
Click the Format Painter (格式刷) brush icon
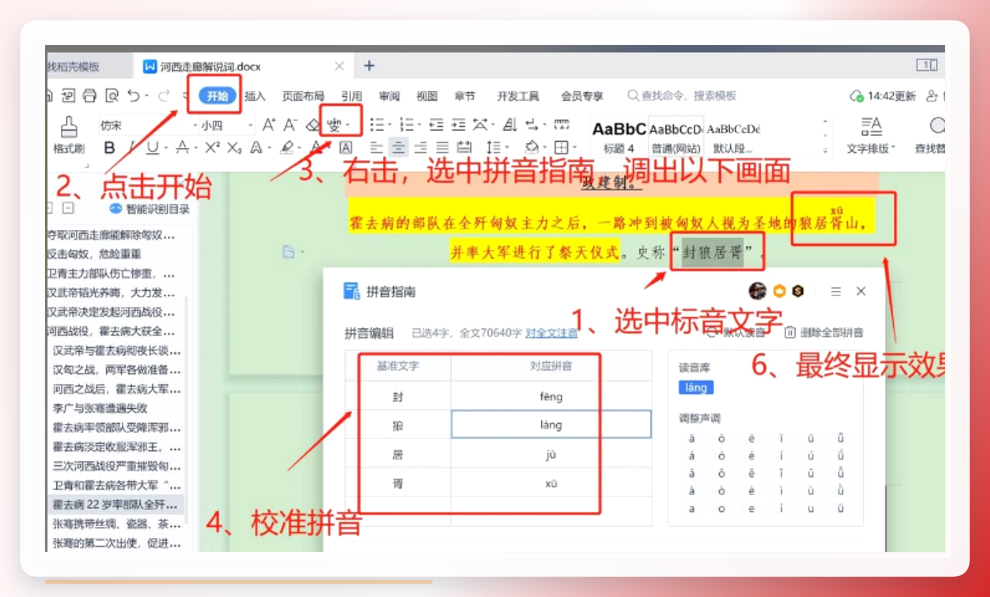point(69,126)
